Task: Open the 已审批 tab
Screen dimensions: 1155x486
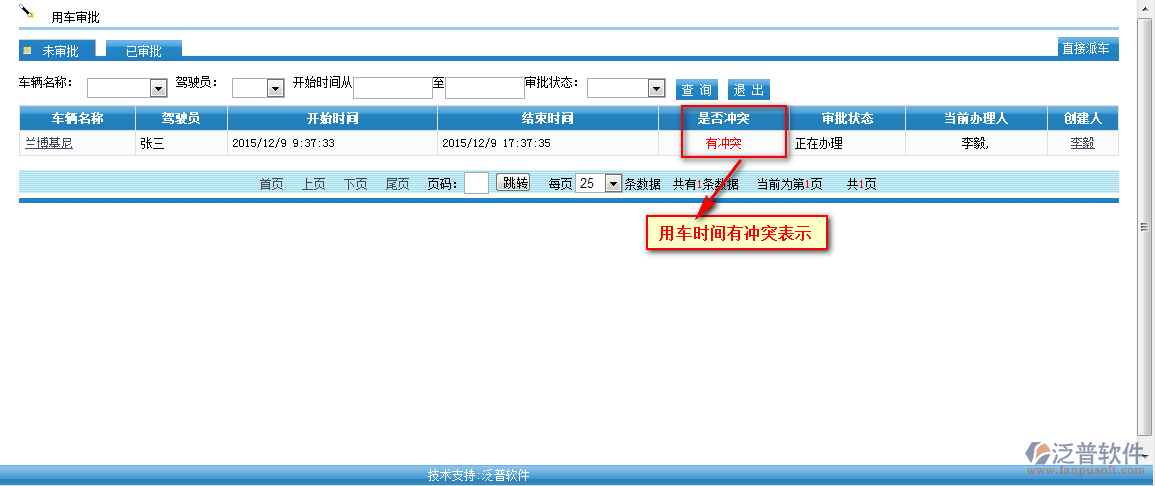Action: 144,51
